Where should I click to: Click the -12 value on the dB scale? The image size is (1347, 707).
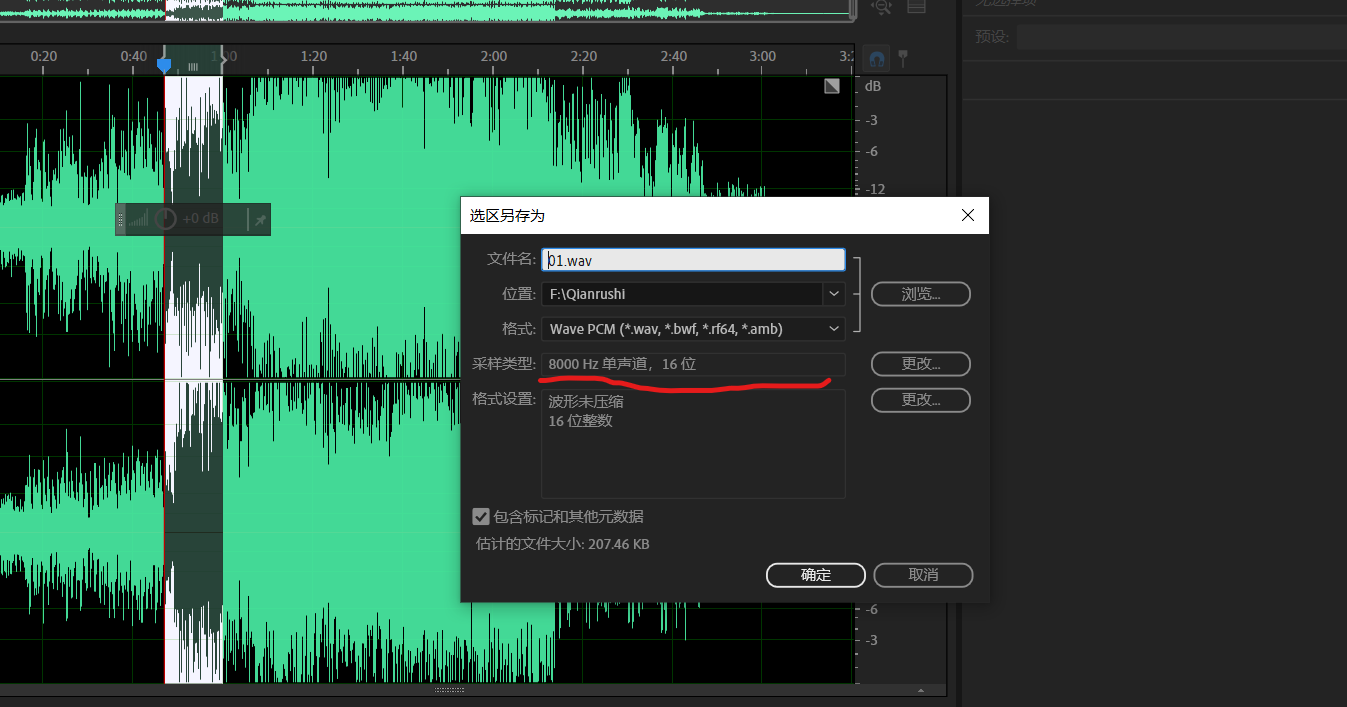click(x=875, y=189)
